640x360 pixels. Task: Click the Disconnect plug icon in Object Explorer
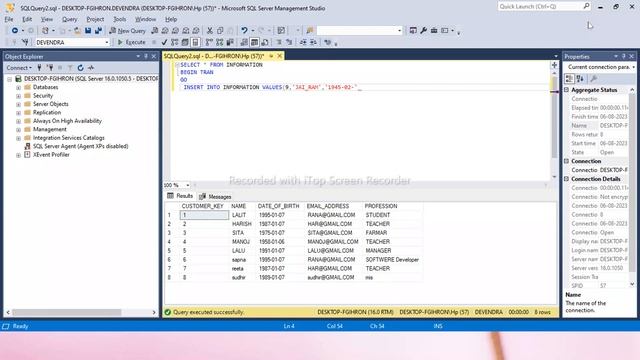(x=50, y=68)
